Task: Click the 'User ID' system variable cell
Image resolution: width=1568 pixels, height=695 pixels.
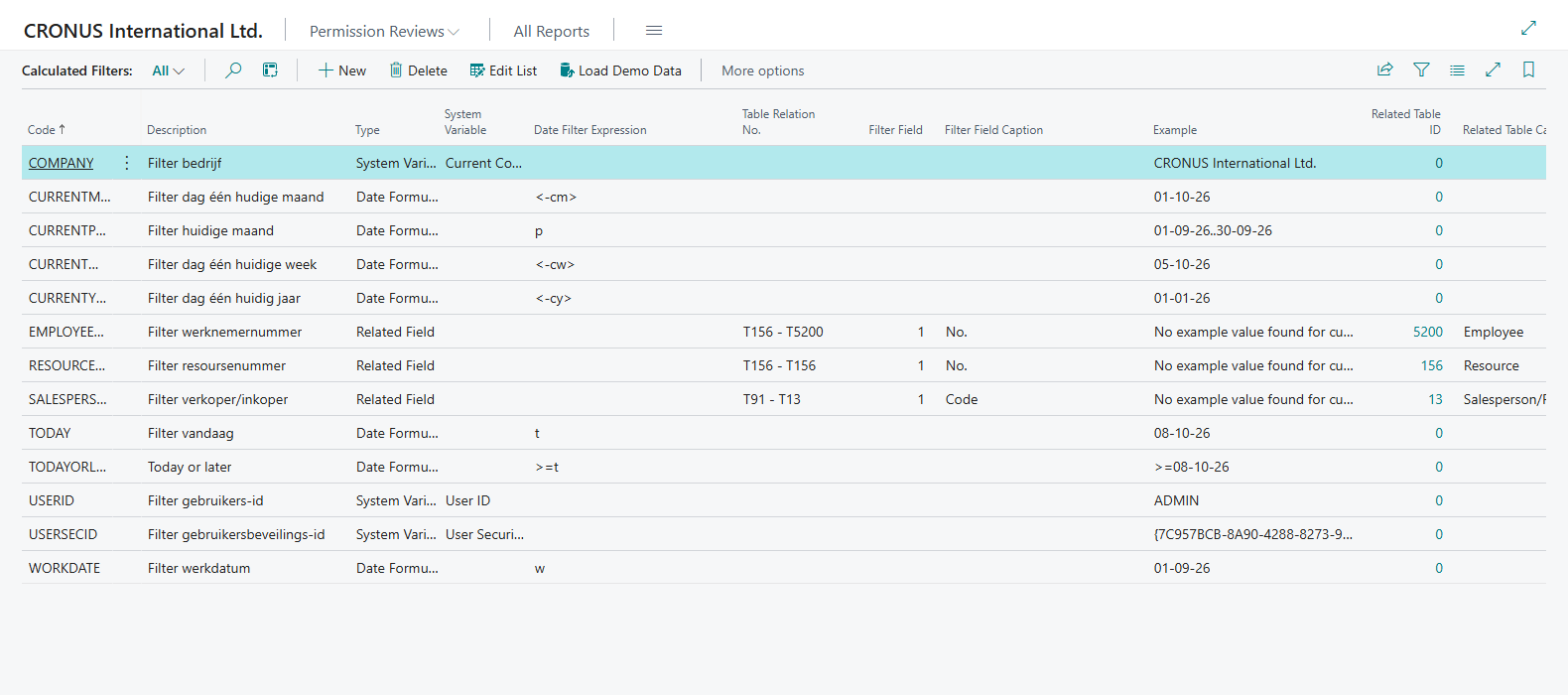Action: pyautogui.click(x=468, y=500)
